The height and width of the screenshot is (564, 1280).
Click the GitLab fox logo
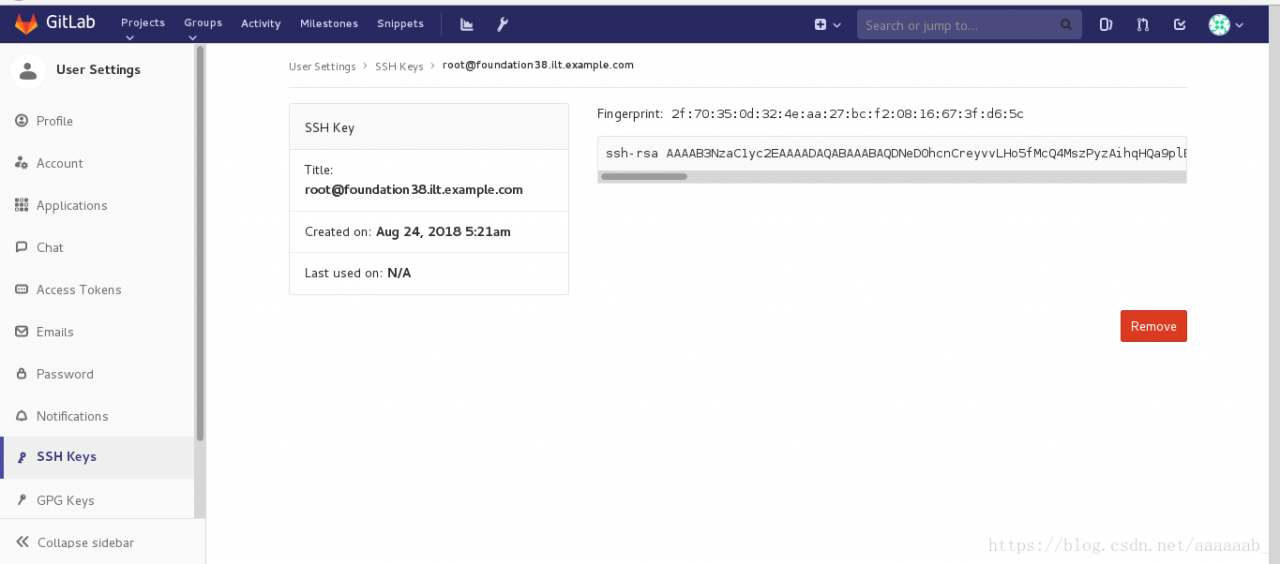click(x=26, y=24)
